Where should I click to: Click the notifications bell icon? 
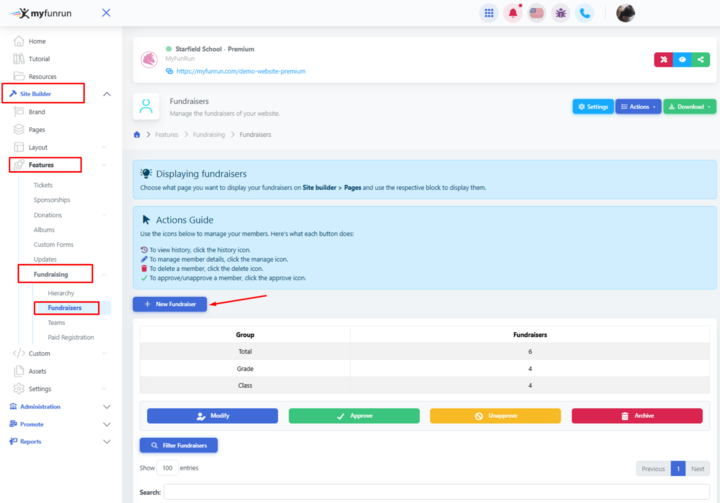513,13
